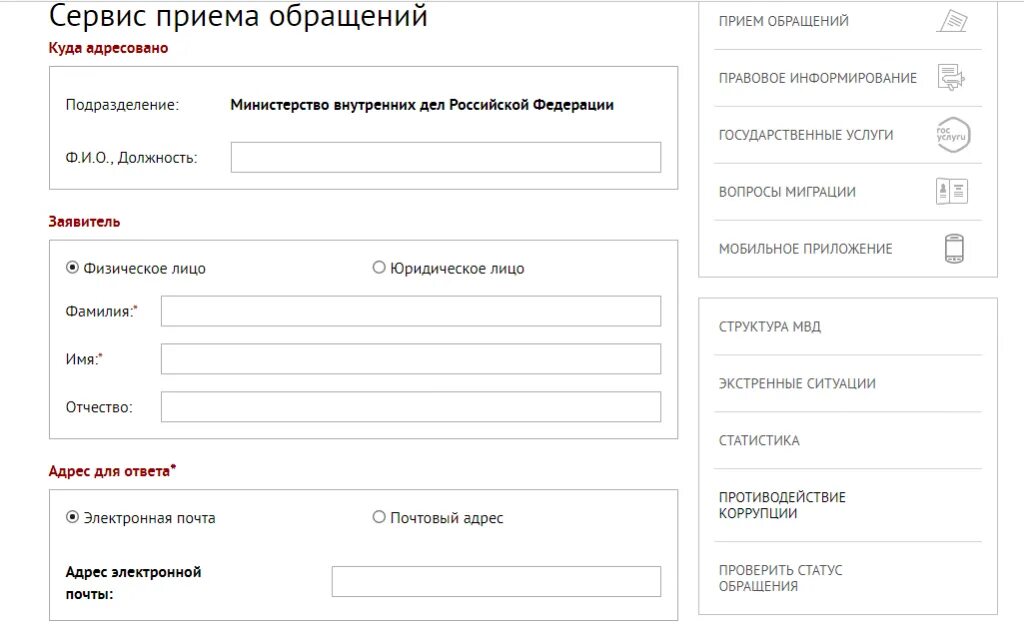Image resolution: width=1024 pixels, height=627 pixels.
Task: Open the Противодействие коррупции link
Action: (x=782, y=505)
